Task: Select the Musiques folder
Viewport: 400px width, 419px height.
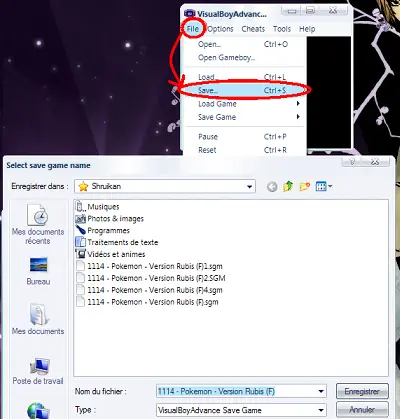Action: 98,207
